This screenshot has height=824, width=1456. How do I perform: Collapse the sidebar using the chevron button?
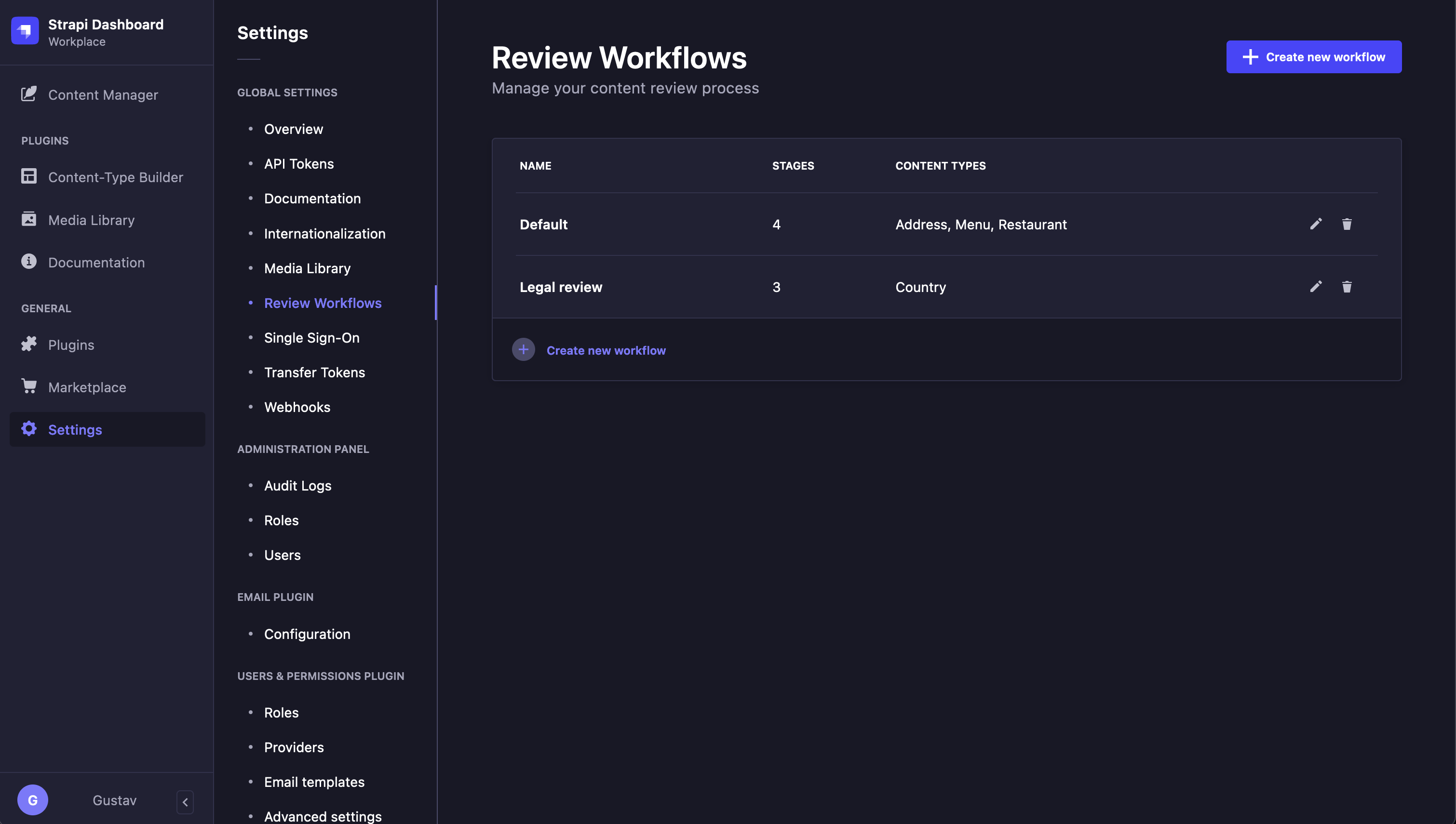[x=185, y=801]
